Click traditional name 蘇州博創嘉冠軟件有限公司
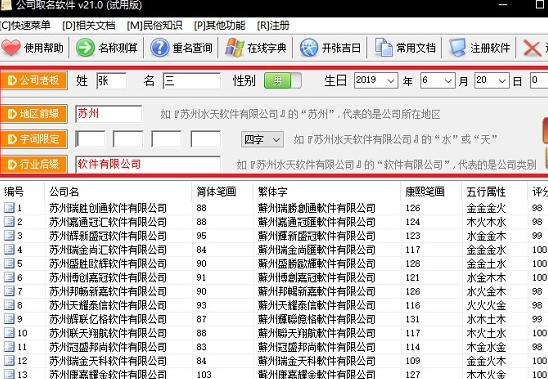This screenshot has height=379, width=548. click(x=317, y=278)
